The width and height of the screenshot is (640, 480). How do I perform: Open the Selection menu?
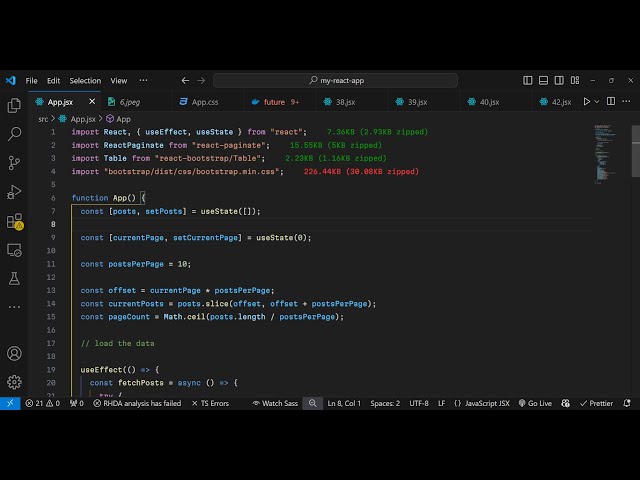coord(85,80)
